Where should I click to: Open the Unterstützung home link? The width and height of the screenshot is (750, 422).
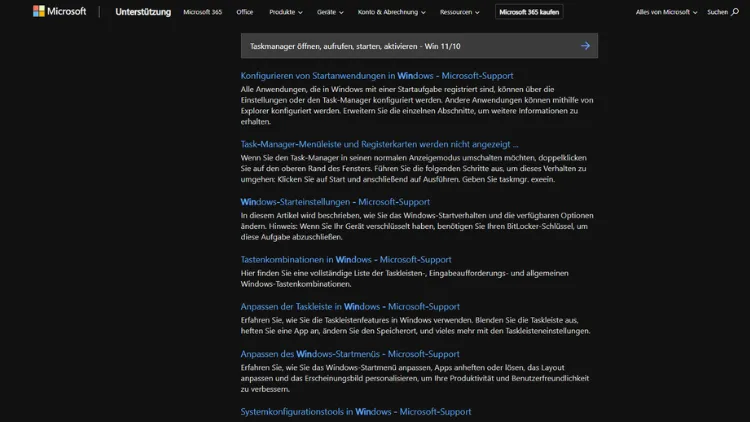click(143, 12)
